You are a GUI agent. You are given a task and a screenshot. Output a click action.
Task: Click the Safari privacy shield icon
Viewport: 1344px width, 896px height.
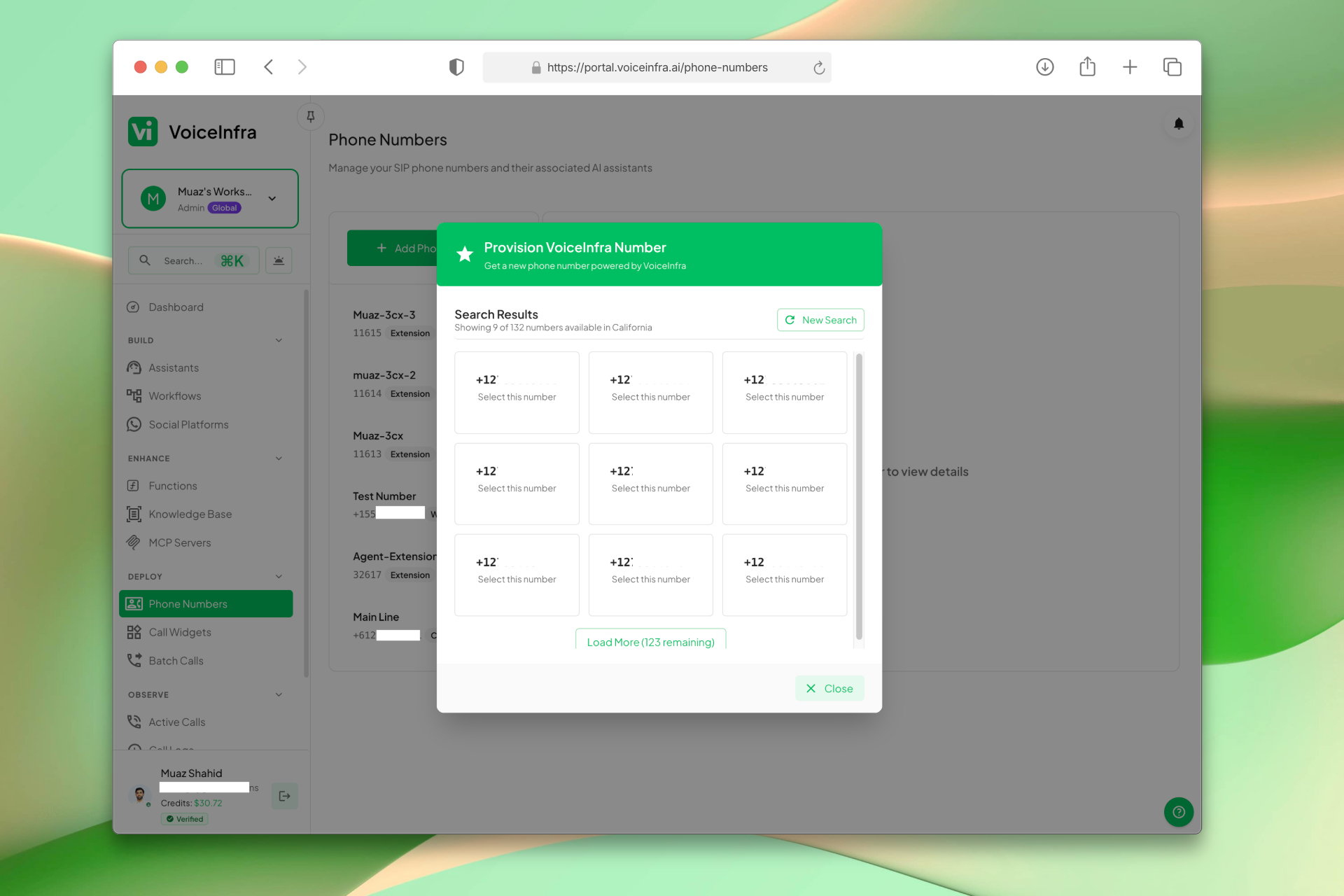click(456, 67)
